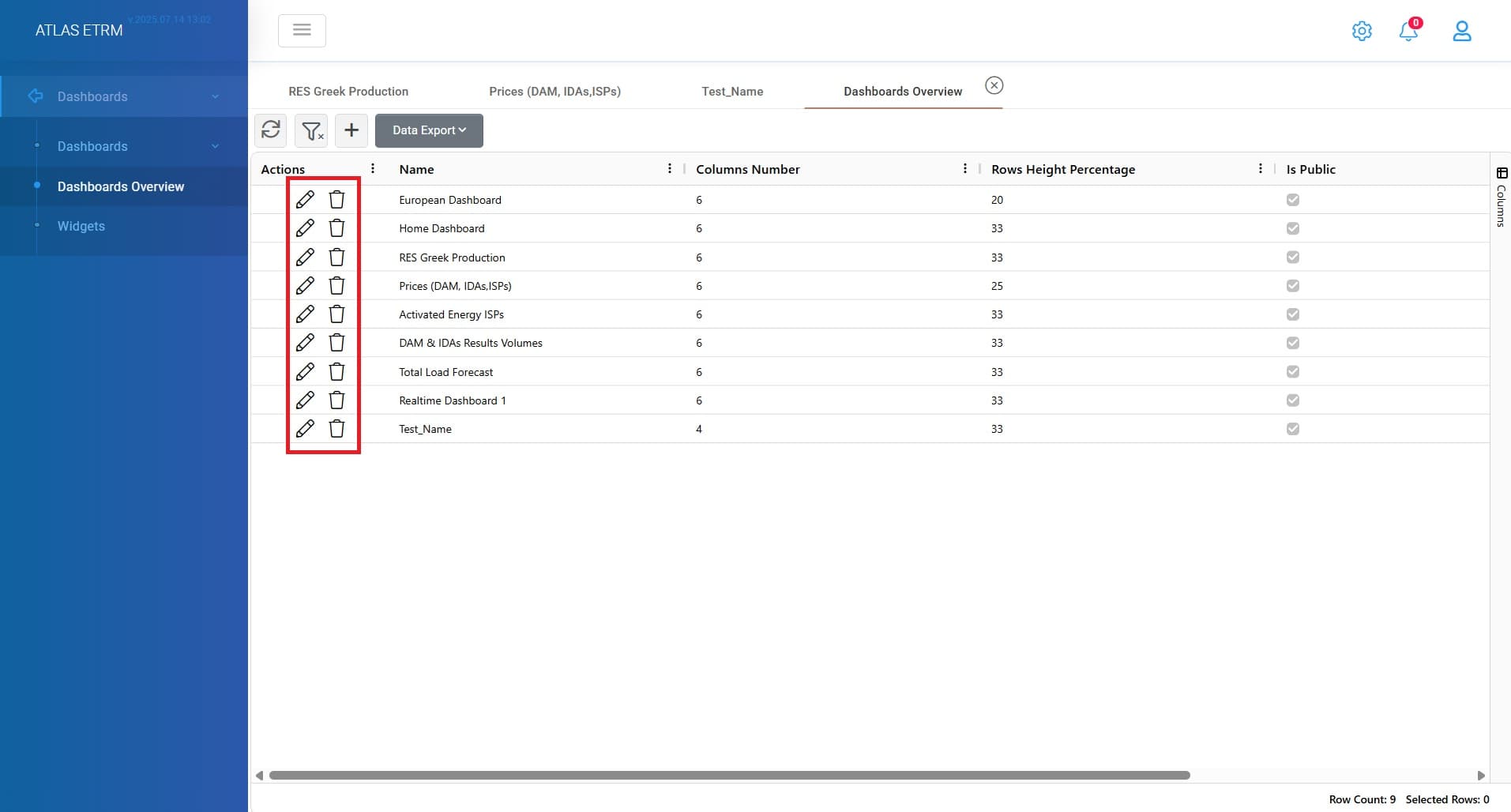1511x812 pixels.
Task: Delete the Prices (DAM, IDAs,ISPs) row
Action: tap(336, 286)
